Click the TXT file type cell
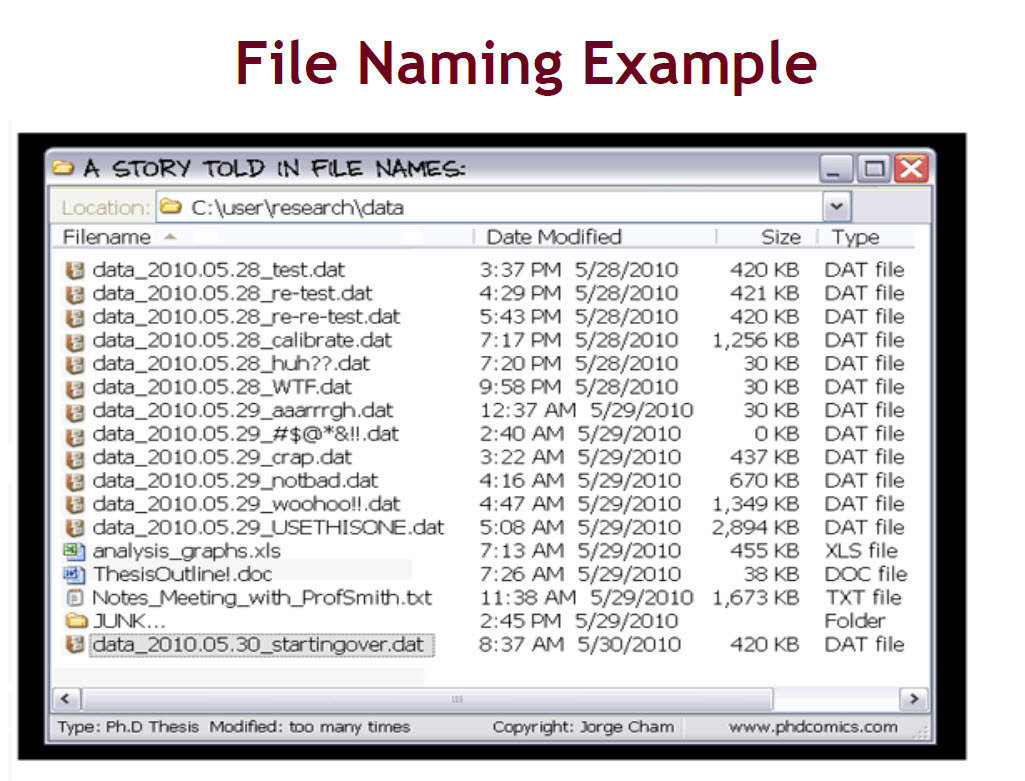1025x781 pixels. coord(864,597)
